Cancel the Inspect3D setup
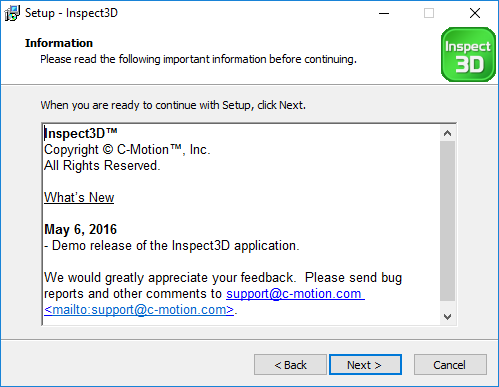The width and height of the screenshot is (499, 387). point(450,365)
